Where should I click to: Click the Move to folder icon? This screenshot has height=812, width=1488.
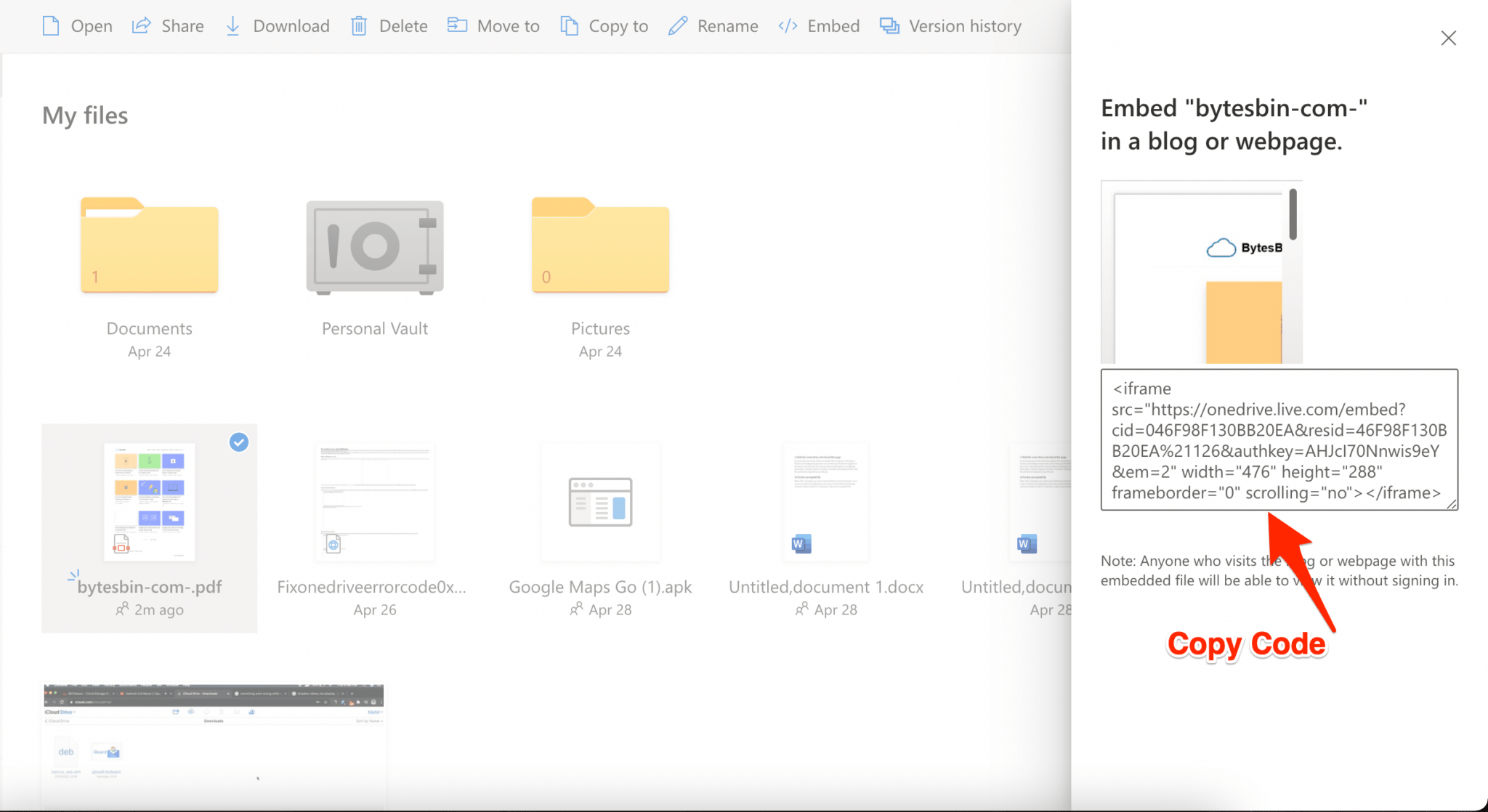[457, 25]
